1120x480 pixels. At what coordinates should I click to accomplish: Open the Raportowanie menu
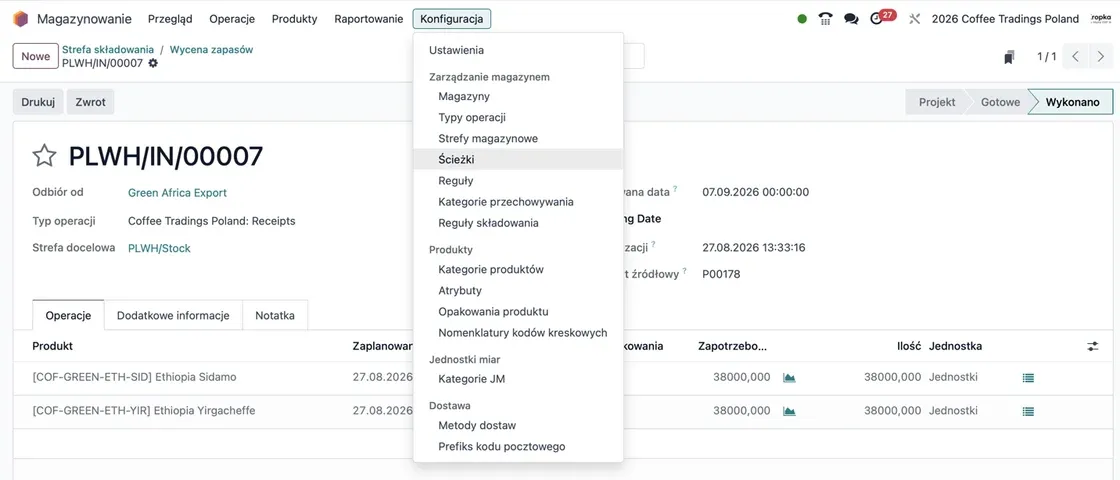(369, 19)
